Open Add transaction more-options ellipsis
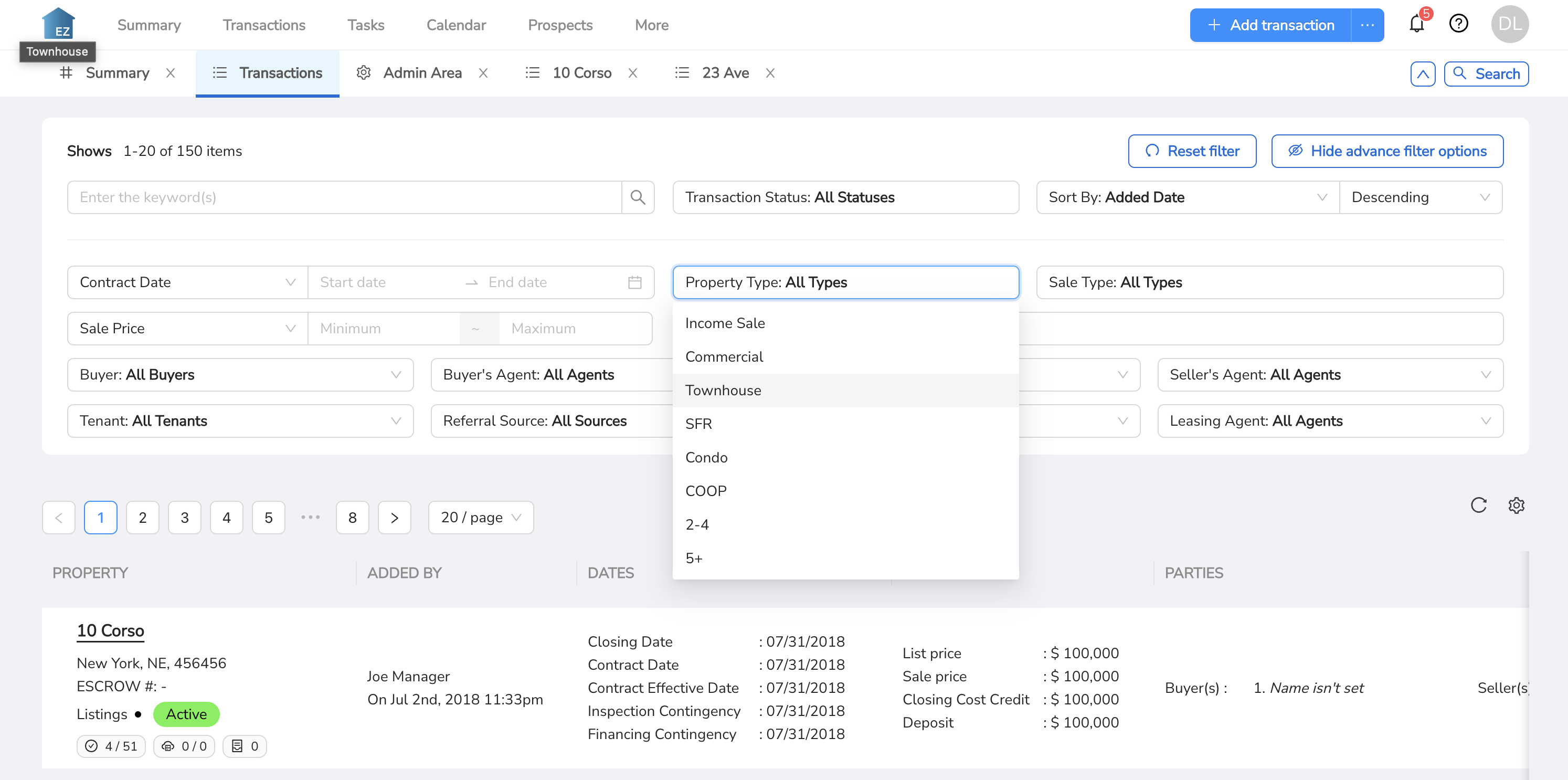The image size is (1568, 780). tap(1367, 25)
